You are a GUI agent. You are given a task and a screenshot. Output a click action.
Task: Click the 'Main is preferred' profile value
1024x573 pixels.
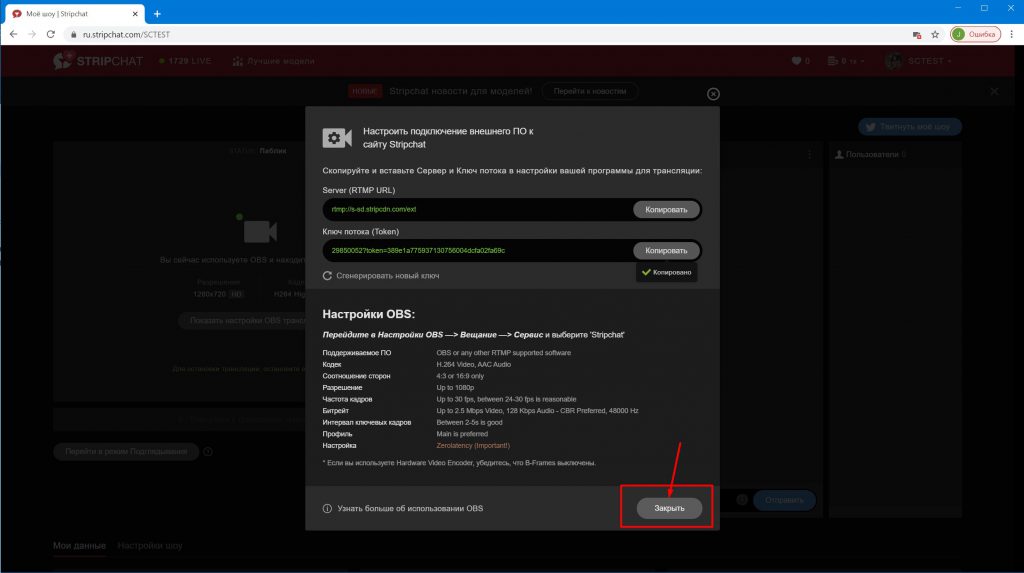pyautogui.click(x=462, y=434)
